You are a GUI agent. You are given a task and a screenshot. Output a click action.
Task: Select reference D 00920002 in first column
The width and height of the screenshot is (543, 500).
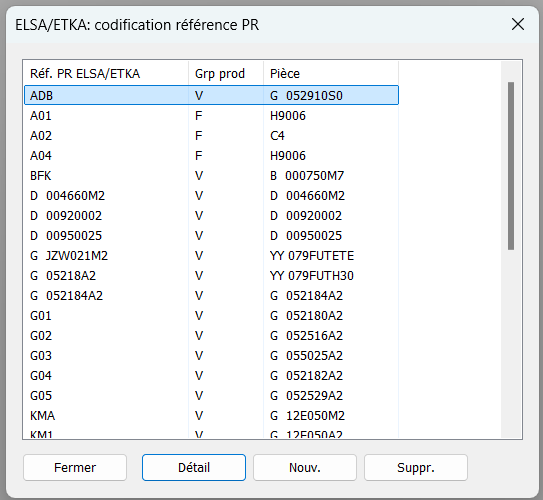point(66,216)
